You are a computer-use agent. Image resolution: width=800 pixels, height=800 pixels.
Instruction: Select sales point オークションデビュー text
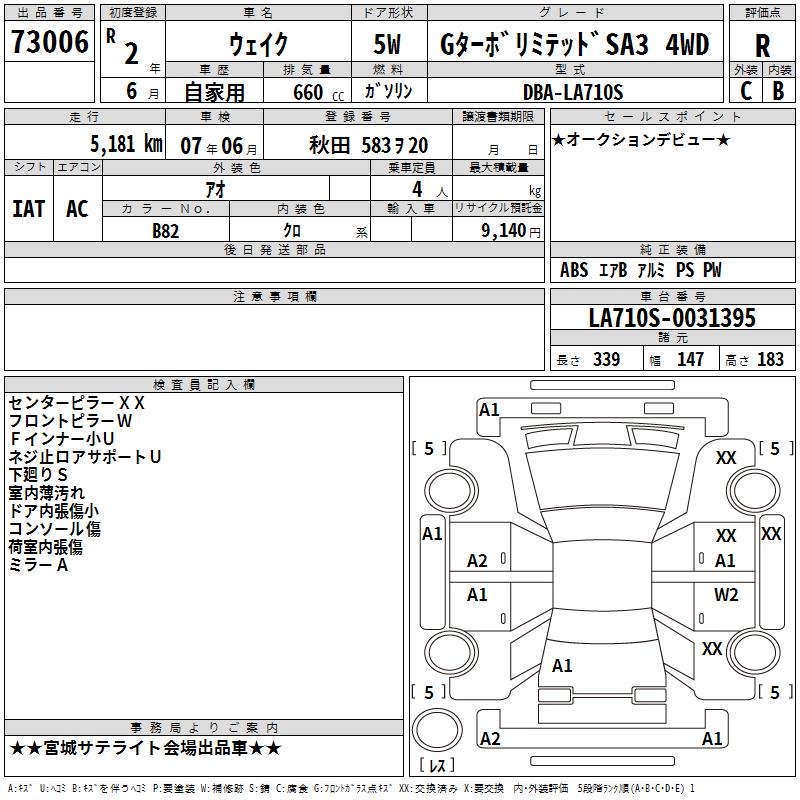click(641, 140)
